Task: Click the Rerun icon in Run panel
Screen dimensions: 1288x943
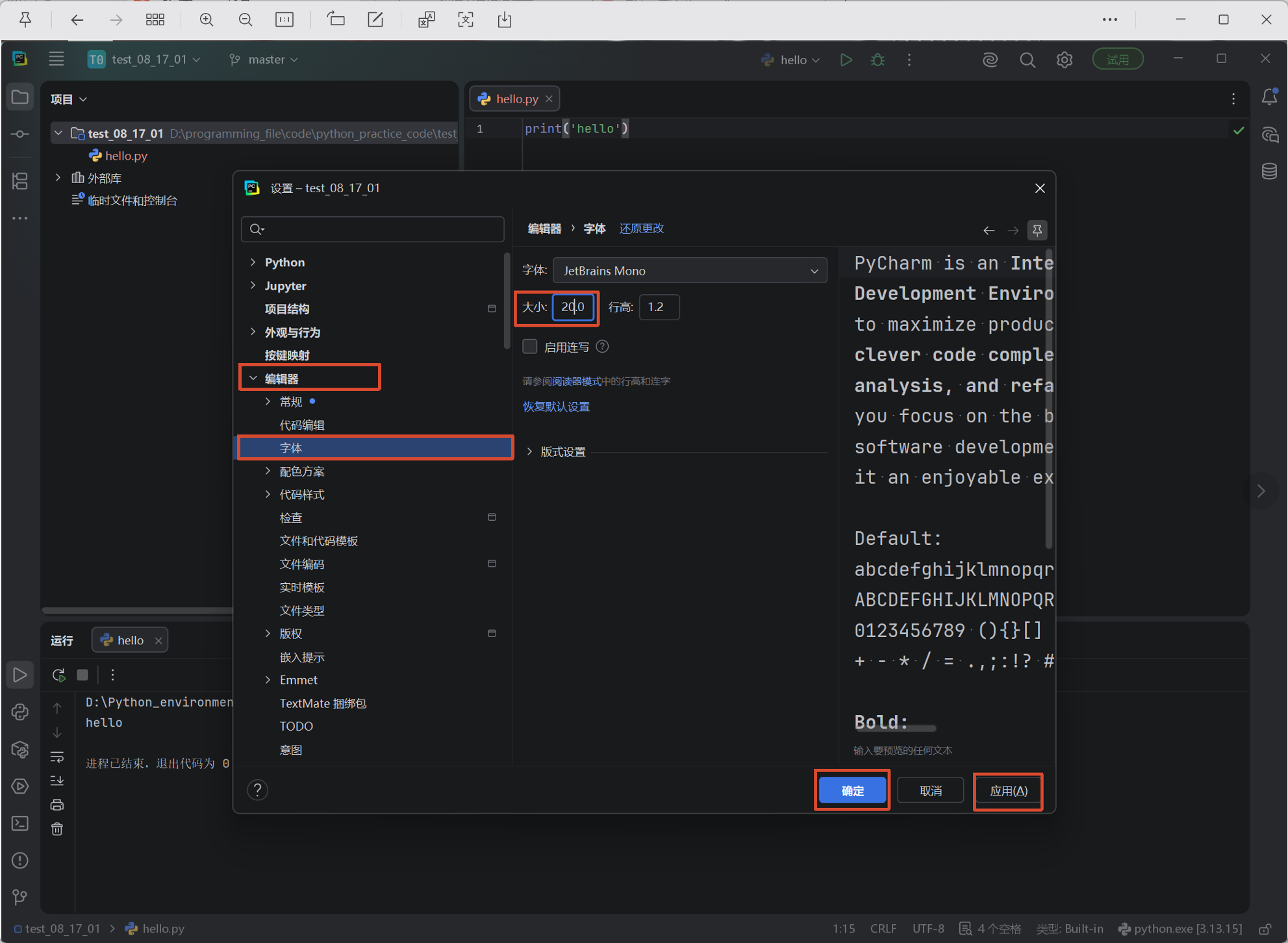Action: [x=58, y=675]
